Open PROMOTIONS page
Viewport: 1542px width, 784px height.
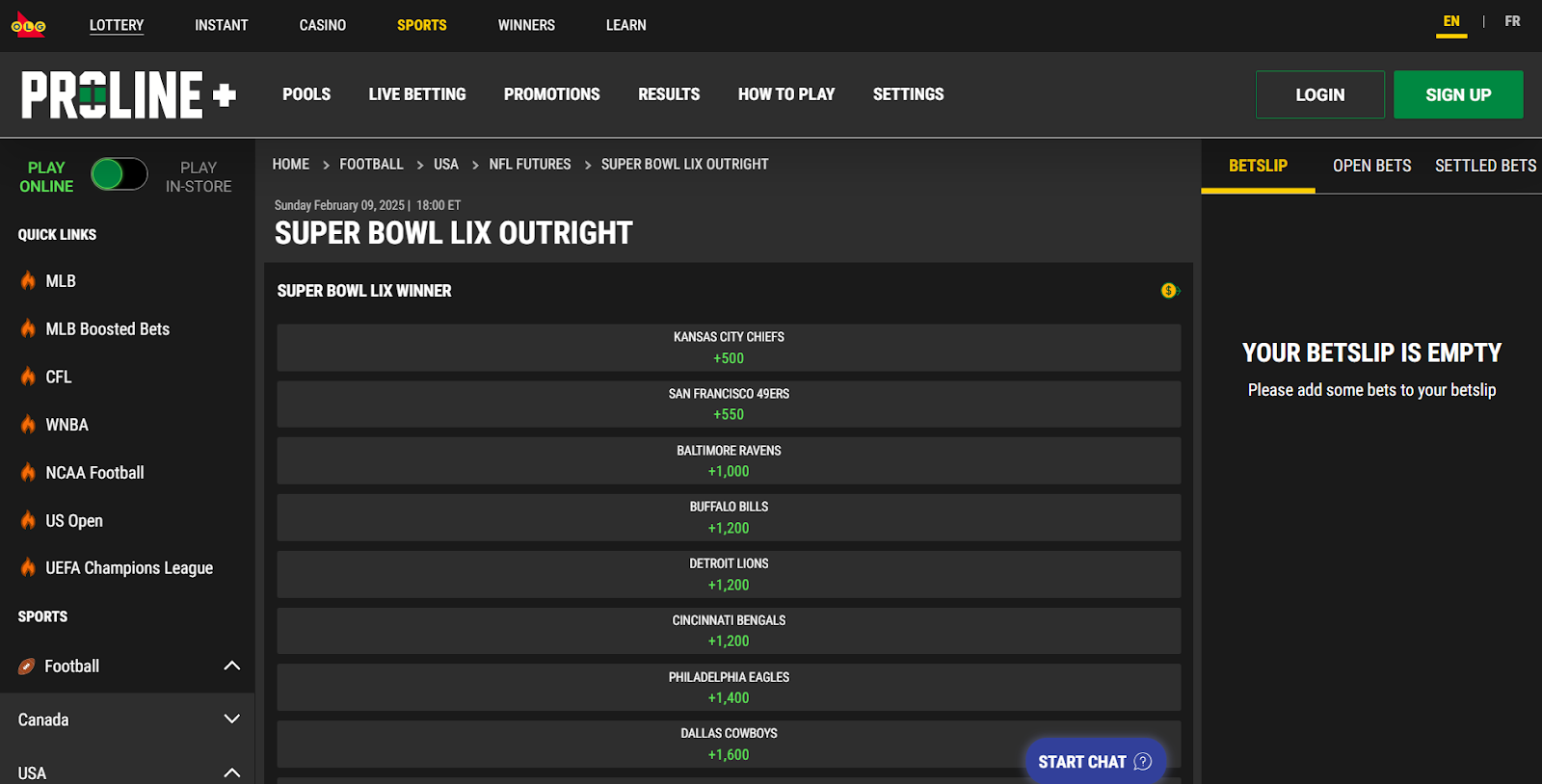[552, 94]
